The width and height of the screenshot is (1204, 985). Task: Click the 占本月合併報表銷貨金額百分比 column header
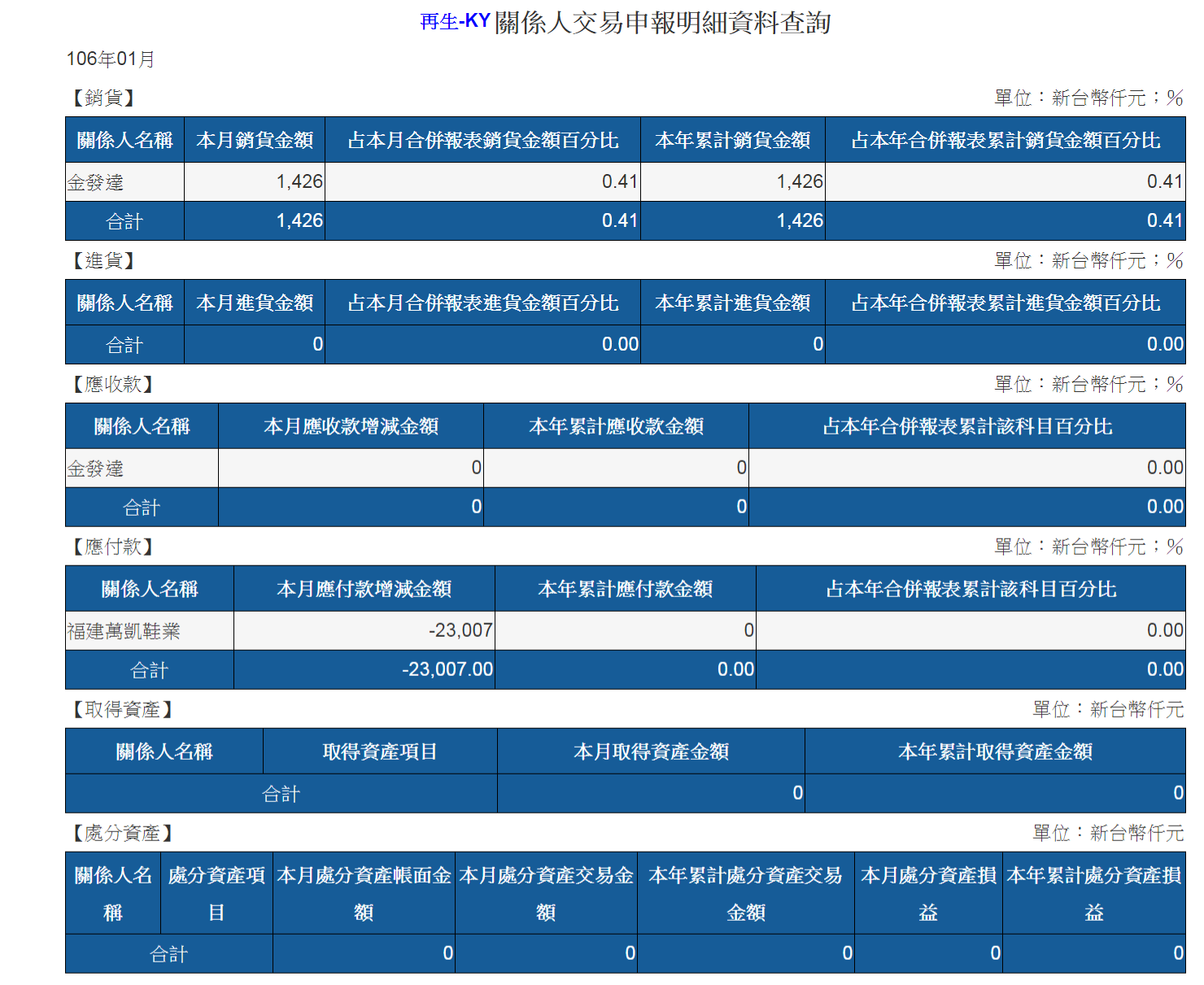[483, 140]
